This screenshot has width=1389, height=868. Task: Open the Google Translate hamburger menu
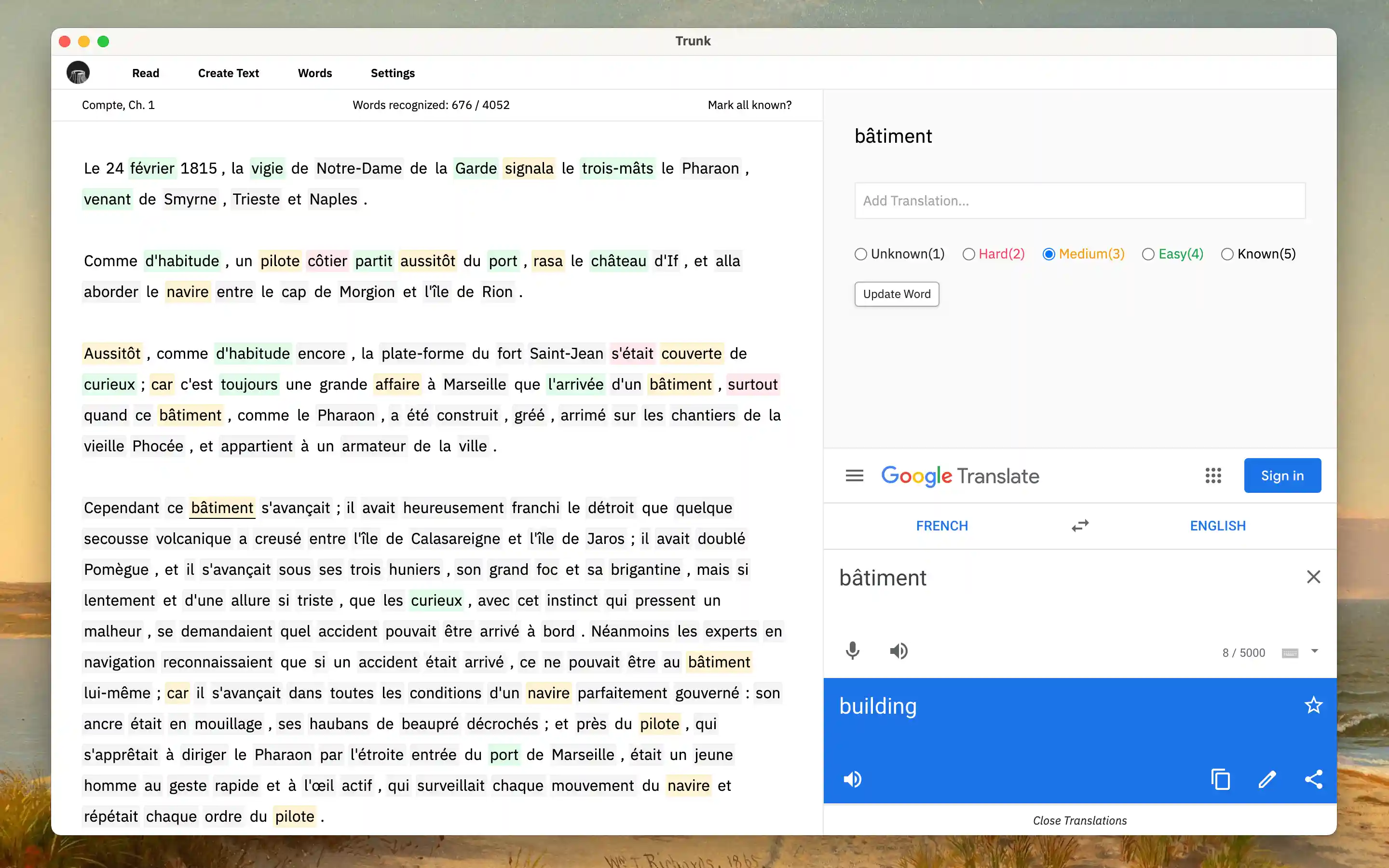click(x=854, y=475)
